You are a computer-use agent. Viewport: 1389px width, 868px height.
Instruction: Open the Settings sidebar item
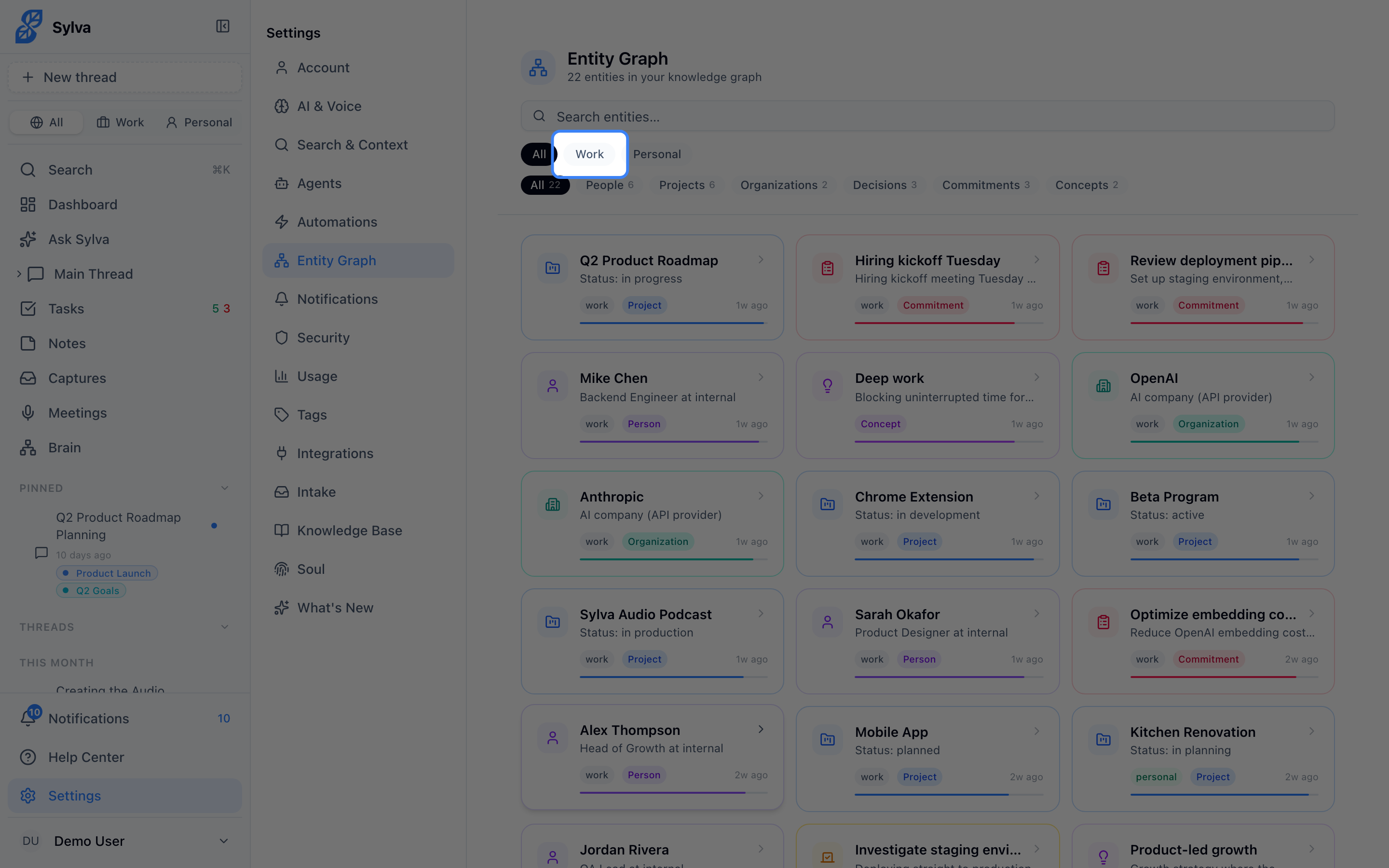point(125,796)
